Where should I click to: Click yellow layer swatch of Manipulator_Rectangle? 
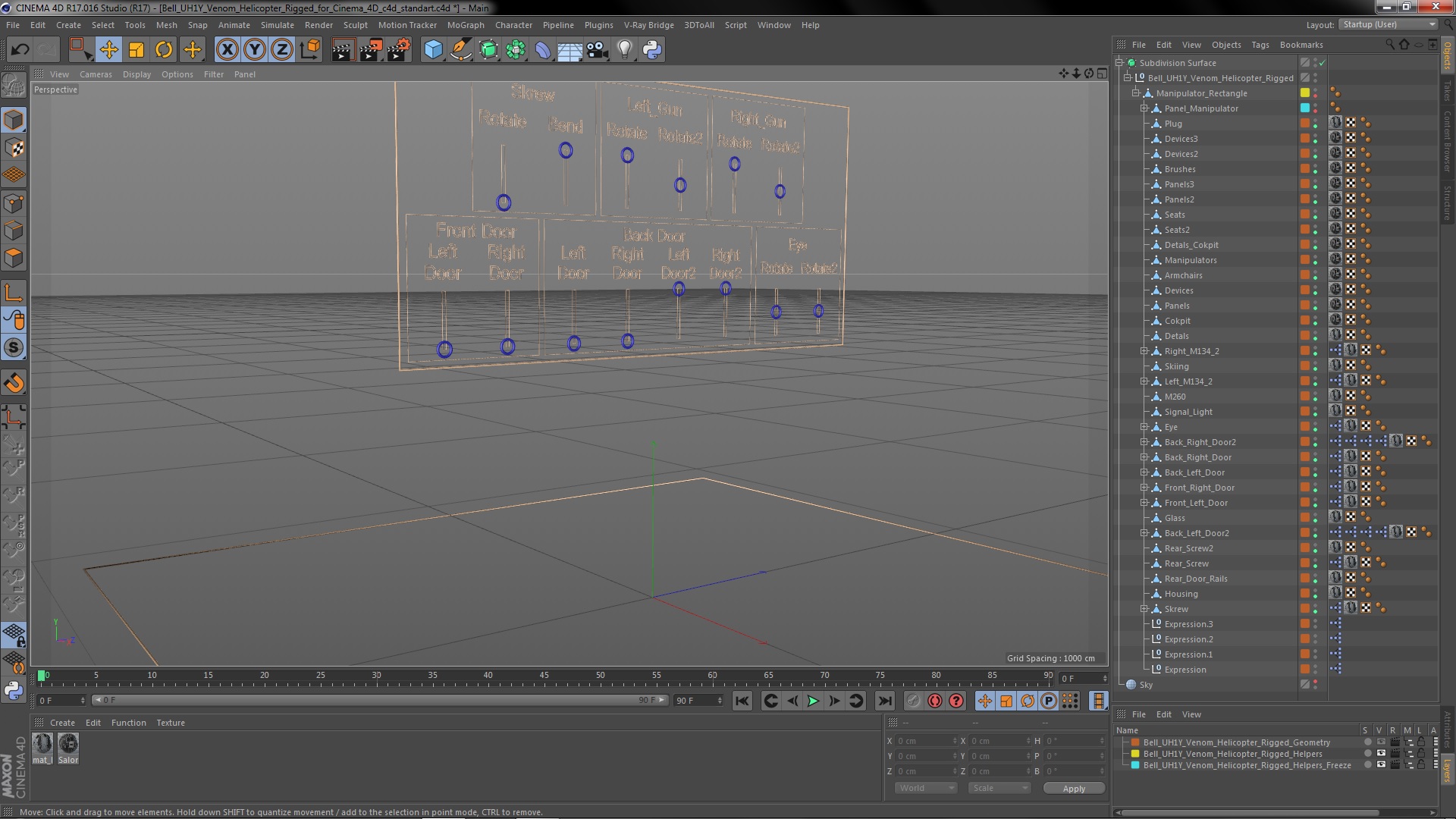(1305, 93)
